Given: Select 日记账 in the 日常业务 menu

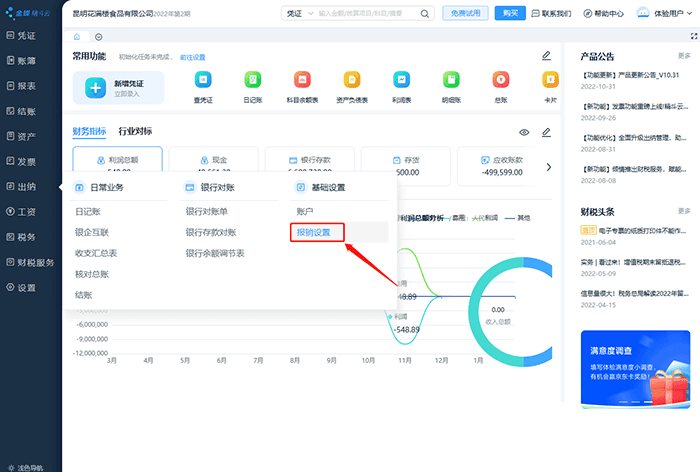Looking at the screenshot, I should click(88, 212).
